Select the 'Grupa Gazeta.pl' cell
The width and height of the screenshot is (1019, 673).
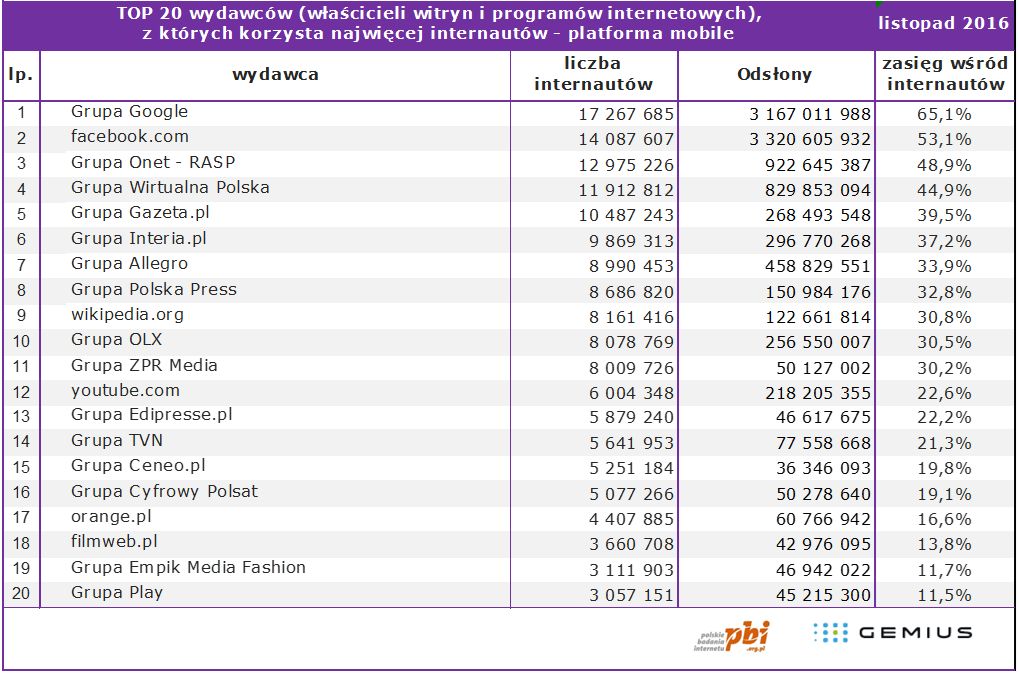pos(140,213)
